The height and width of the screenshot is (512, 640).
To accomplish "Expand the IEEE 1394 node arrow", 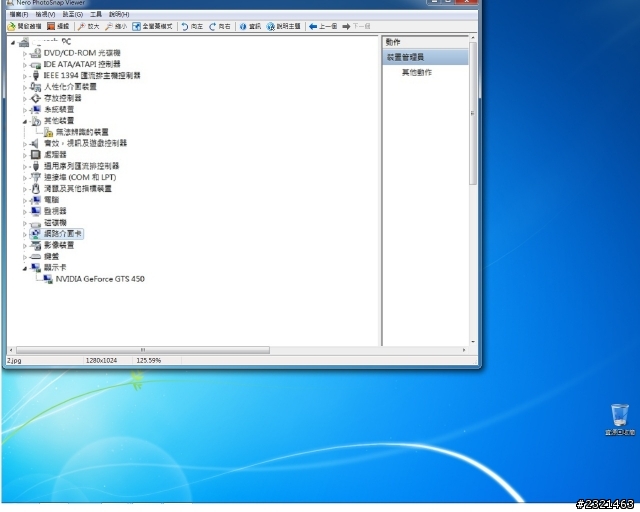I will click(x=24, y=76).
